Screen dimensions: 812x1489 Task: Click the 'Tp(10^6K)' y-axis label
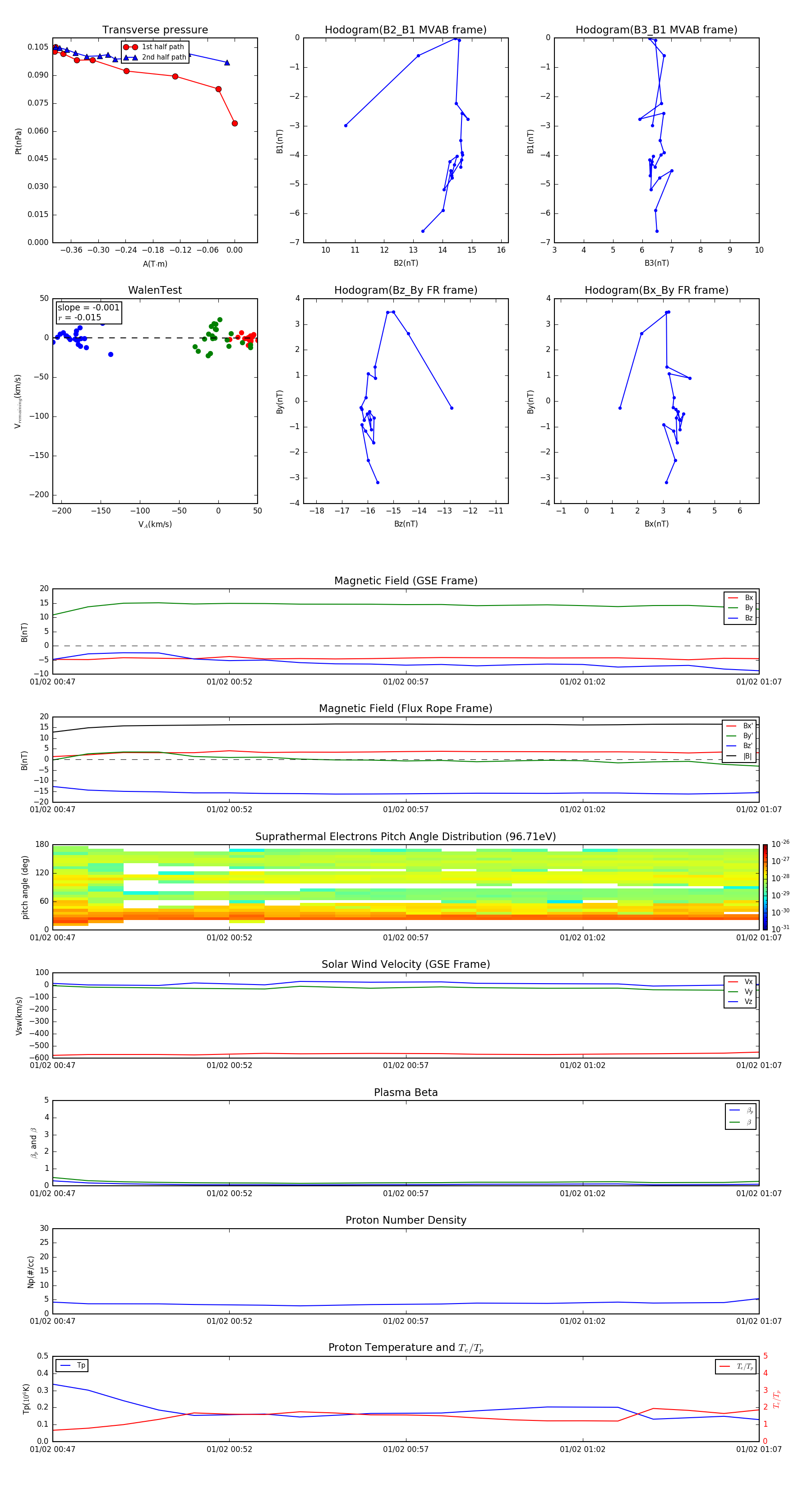tap(26, 1399)
